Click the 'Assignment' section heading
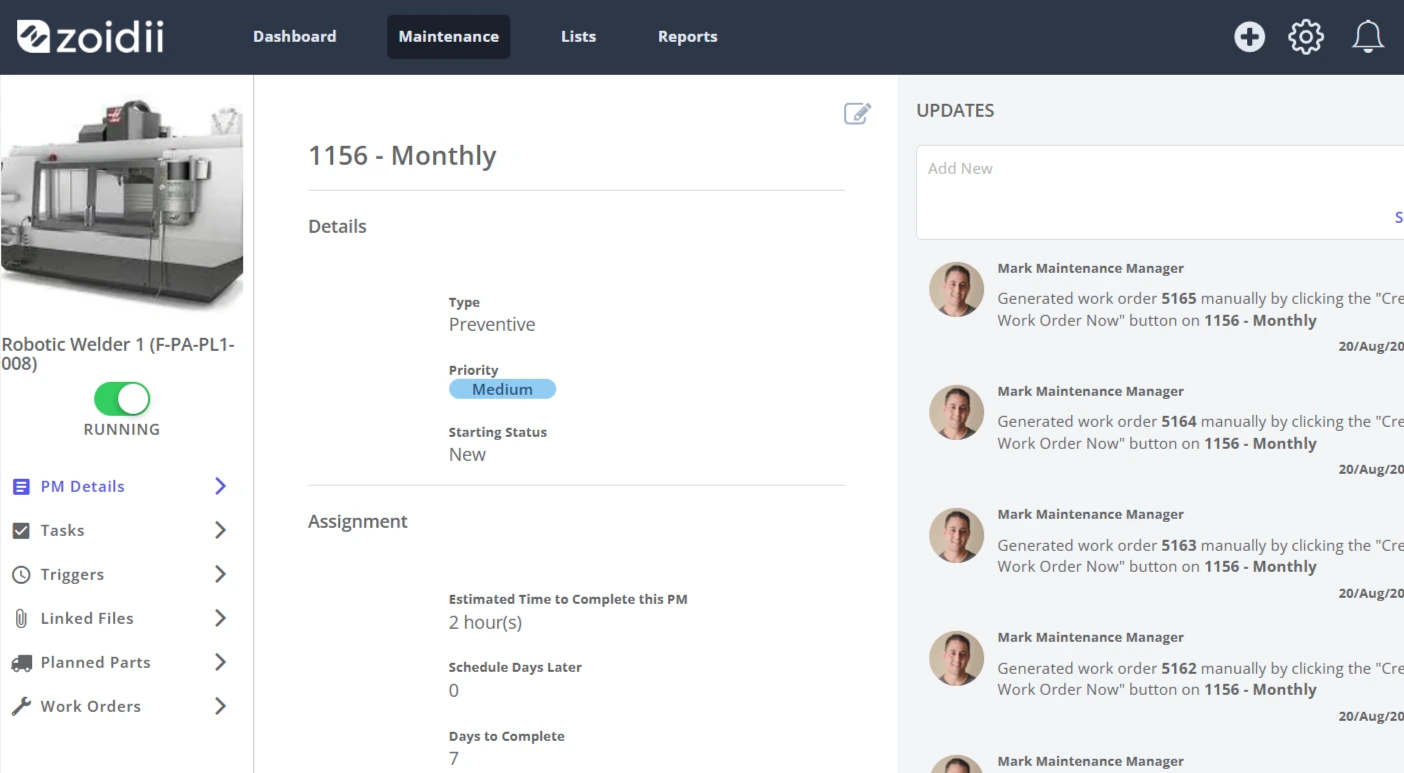 358,522
